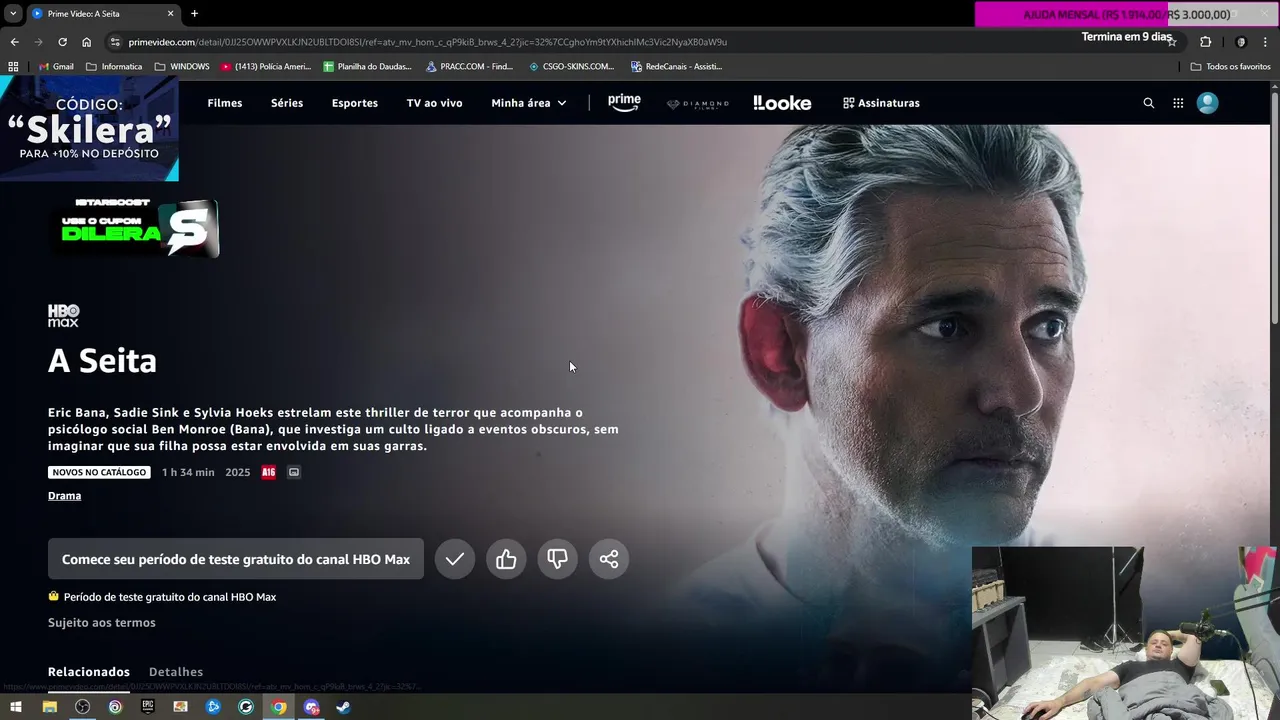
Task: Open Epic Games launcher on taskbar
Action: [148, 707]
